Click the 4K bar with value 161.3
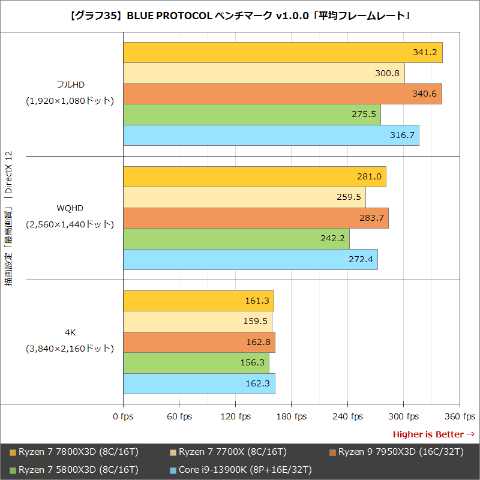480x480 pixels. point(199,301)
